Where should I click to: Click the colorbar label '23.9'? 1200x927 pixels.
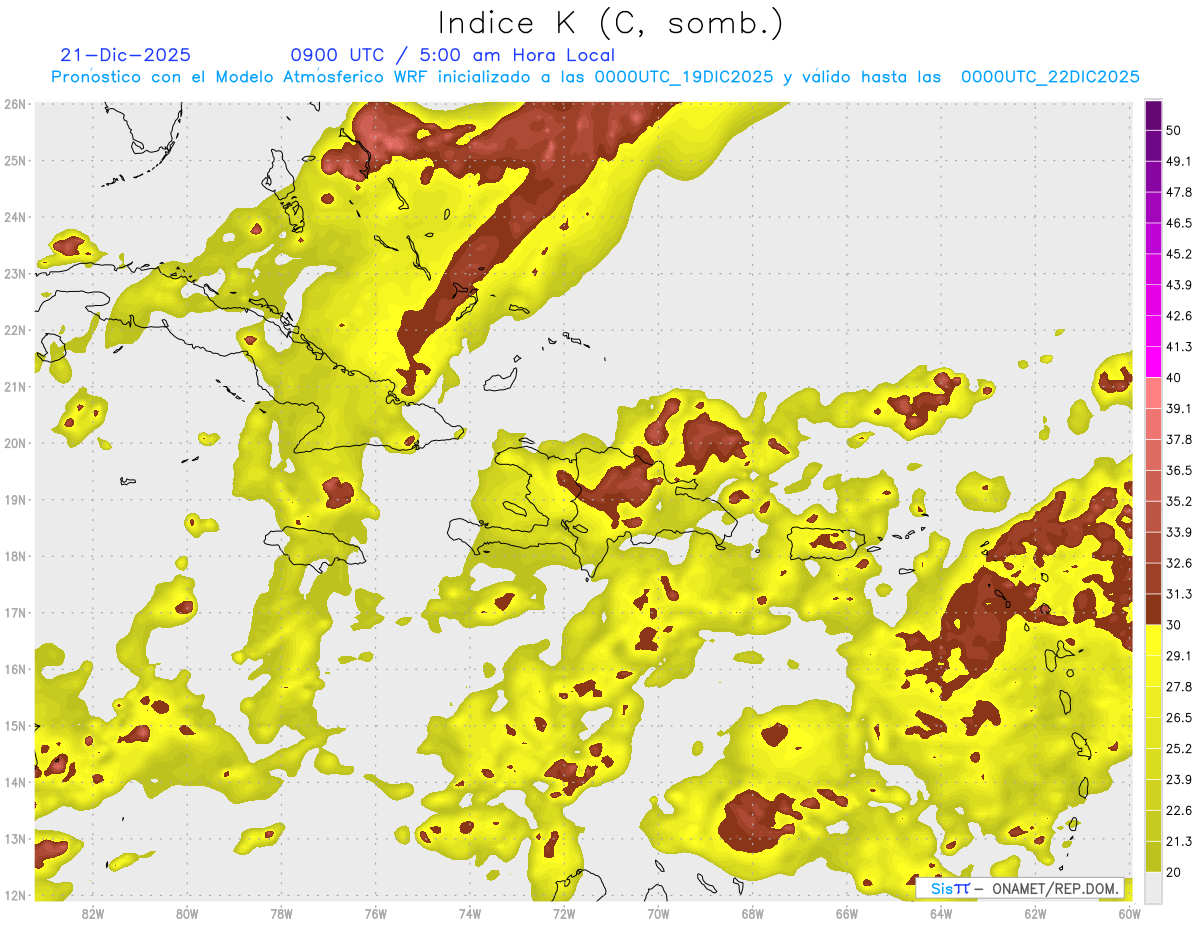[x=1179, y=779]
